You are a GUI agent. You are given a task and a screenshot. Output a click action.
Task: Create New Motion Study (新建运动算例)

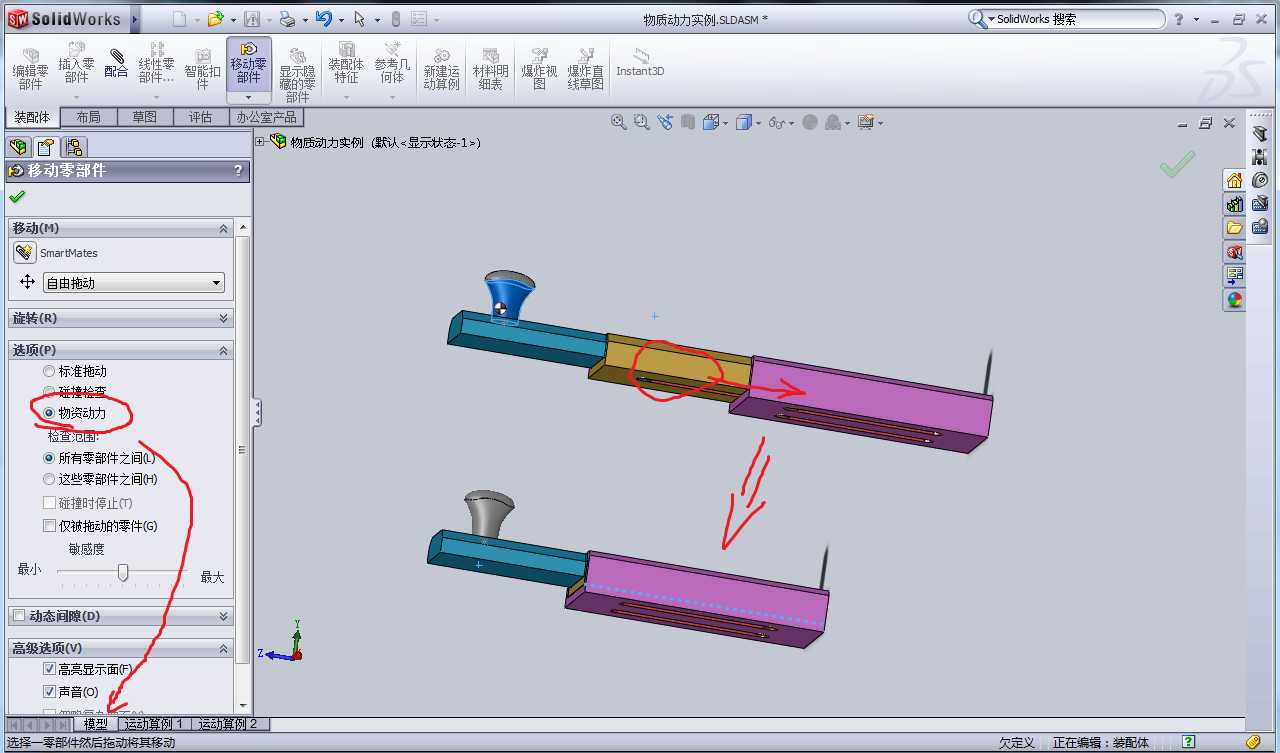click(x=441, y=69)
